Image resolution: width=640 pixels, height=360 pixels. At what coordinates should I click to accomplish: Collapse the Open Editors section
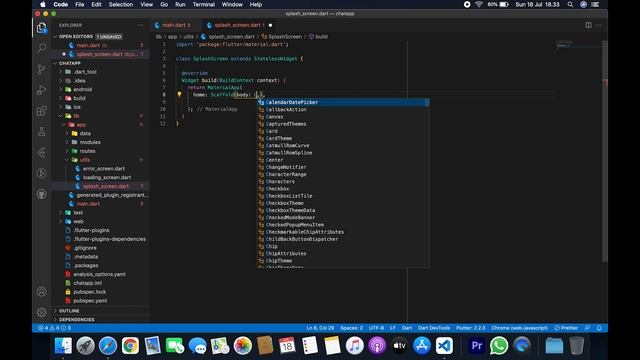pyautogui.click(x=76, y=36)
